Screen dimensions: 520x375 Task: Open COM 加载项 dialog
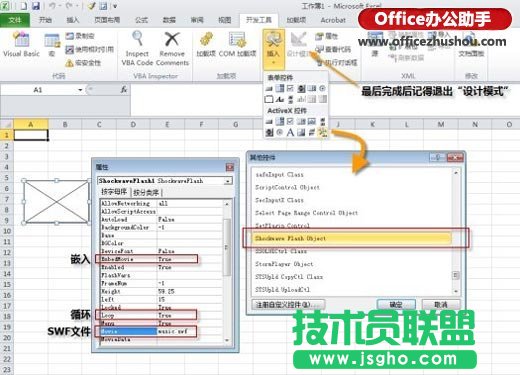point(237,44)
